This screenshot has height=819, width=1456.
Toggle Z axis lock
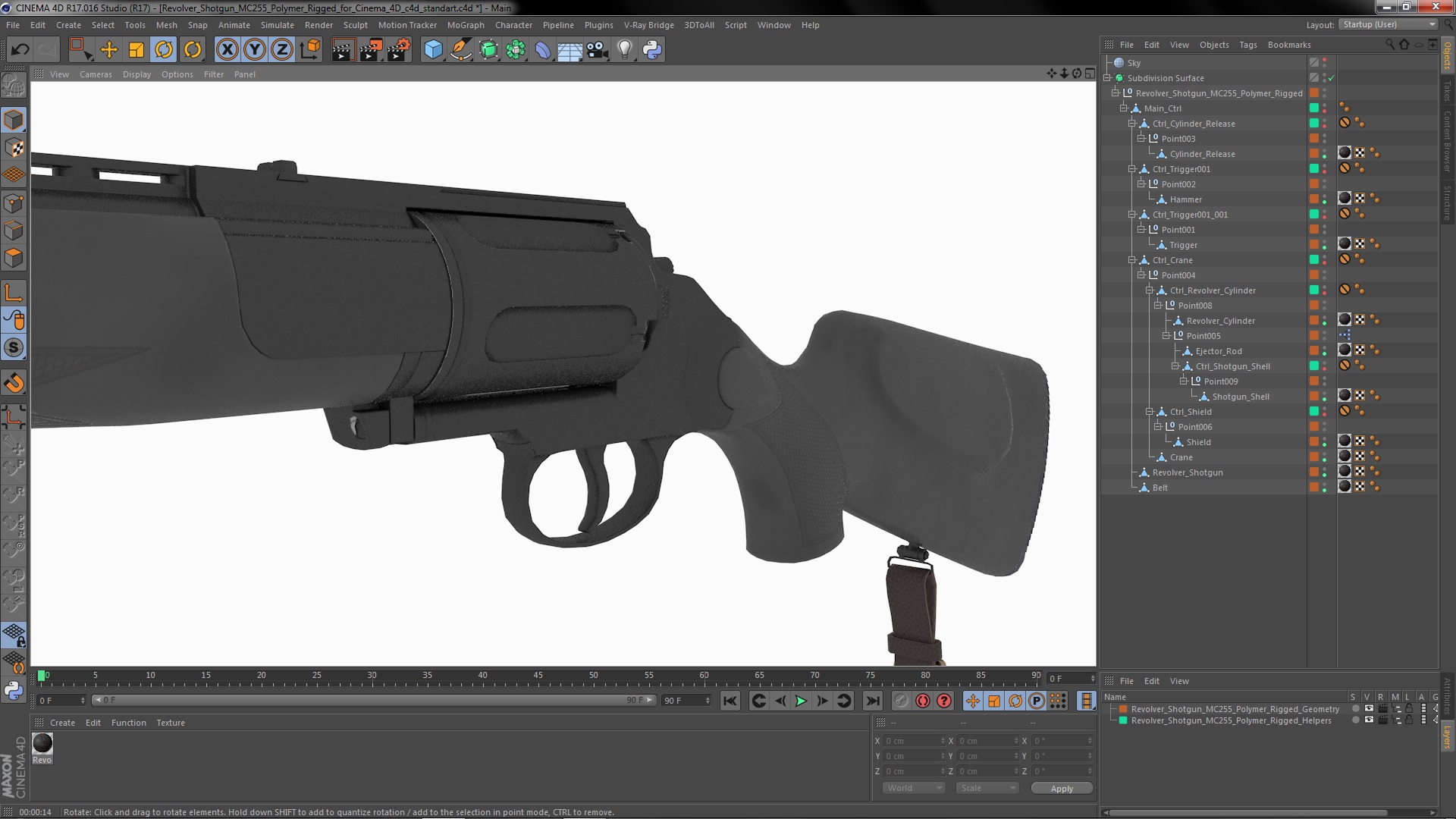[x=282, y=50]
